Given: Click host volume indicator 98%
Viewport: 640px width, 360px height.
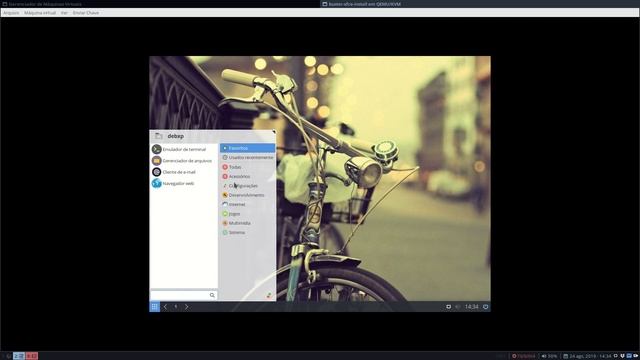Looking at the screenshot, I should 549,356.
